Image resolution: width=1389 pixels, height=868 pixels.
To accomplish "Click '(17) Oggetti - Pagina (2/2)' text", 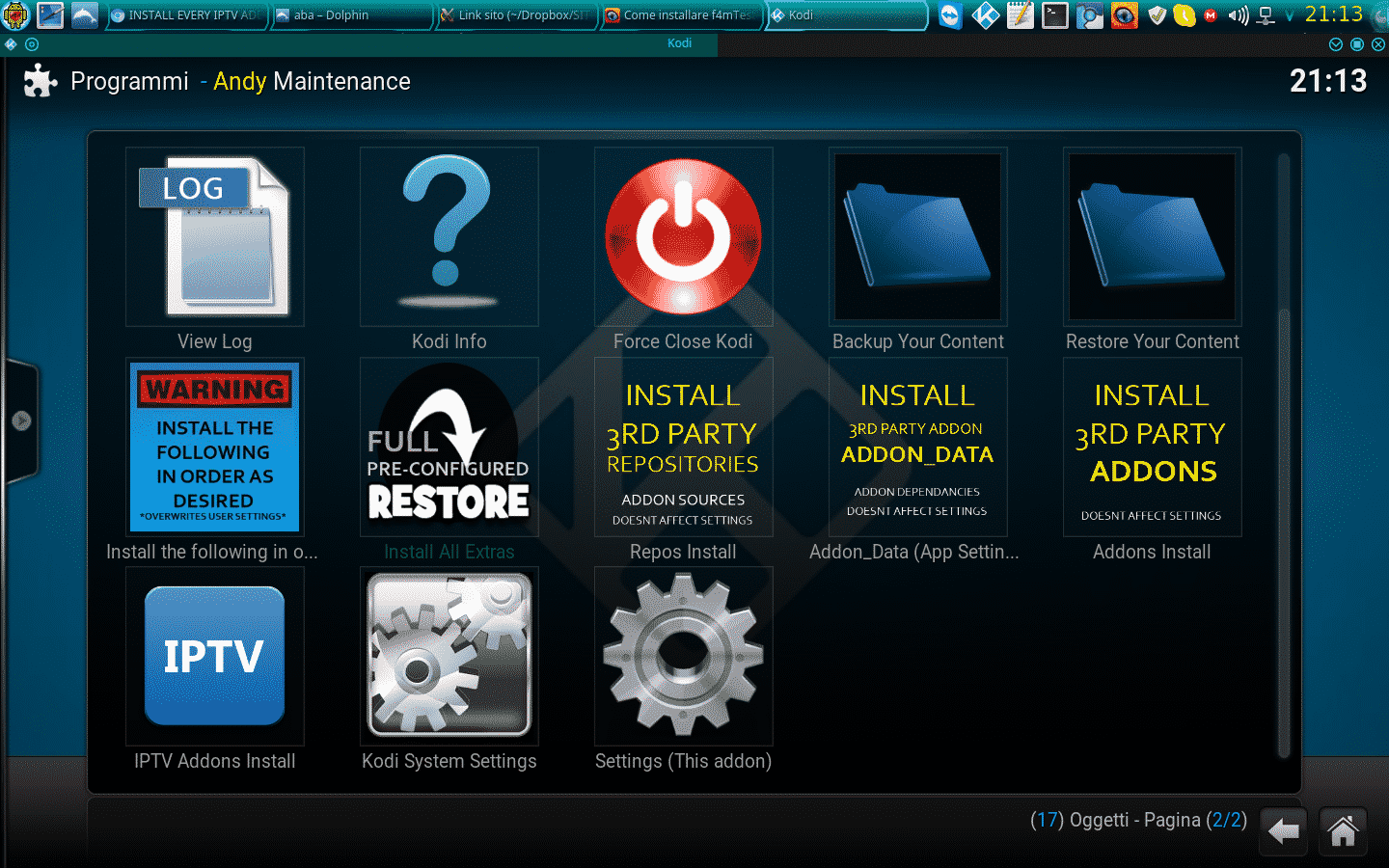I will click(1138, 820).
